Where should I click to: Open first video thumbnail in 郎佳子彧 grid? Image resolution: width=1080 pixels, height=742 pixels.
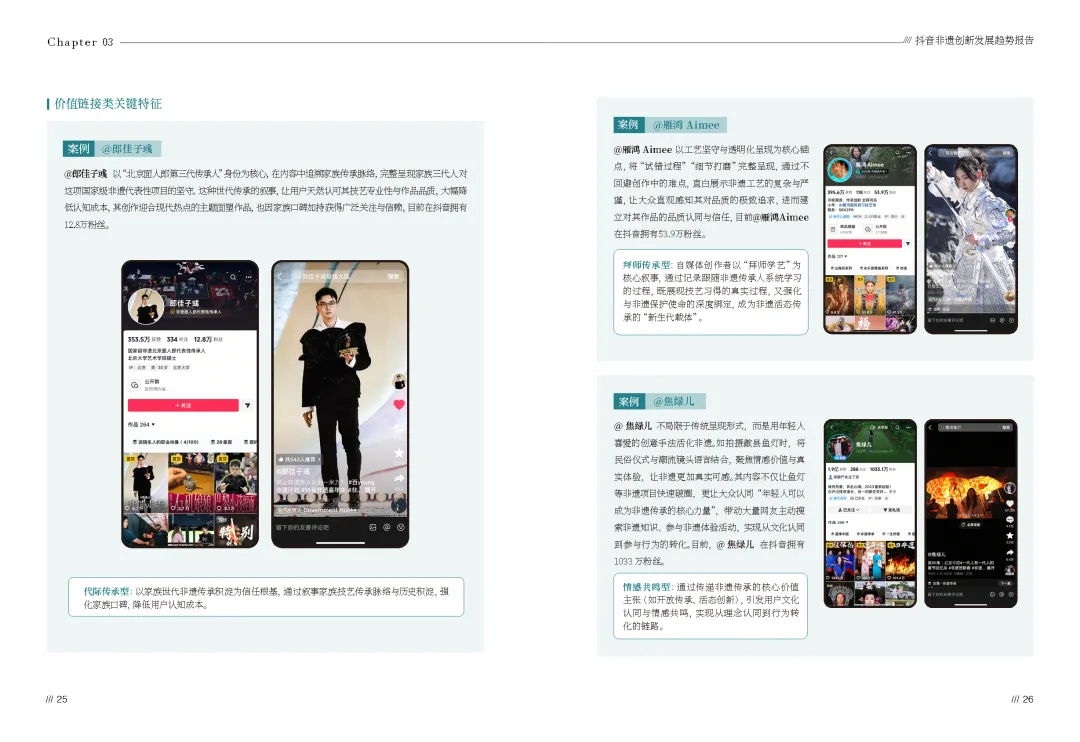click(x=145, y=482)
